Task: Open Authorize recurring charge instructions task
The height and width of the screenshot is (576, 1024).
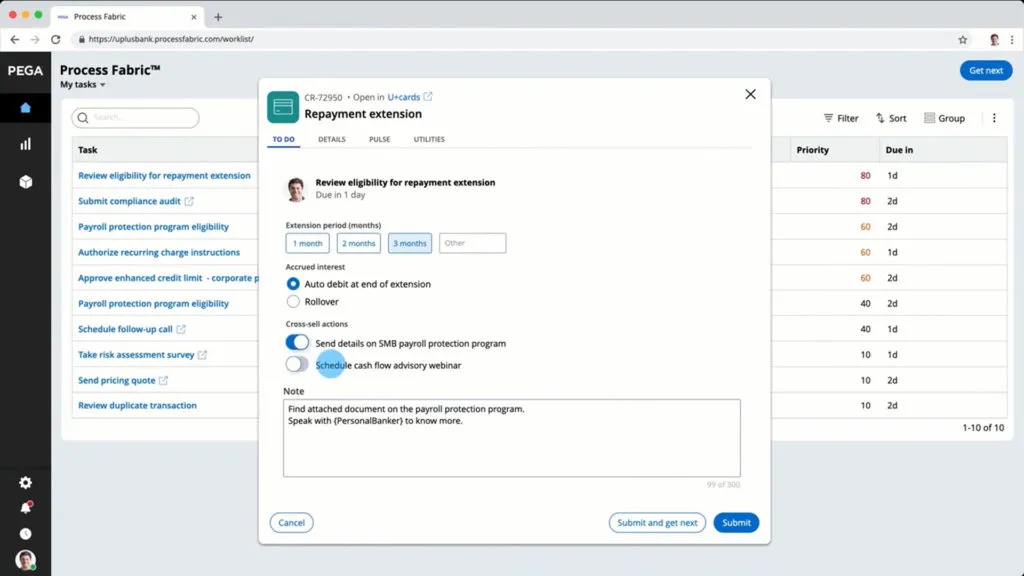Action: coord(159,252)
